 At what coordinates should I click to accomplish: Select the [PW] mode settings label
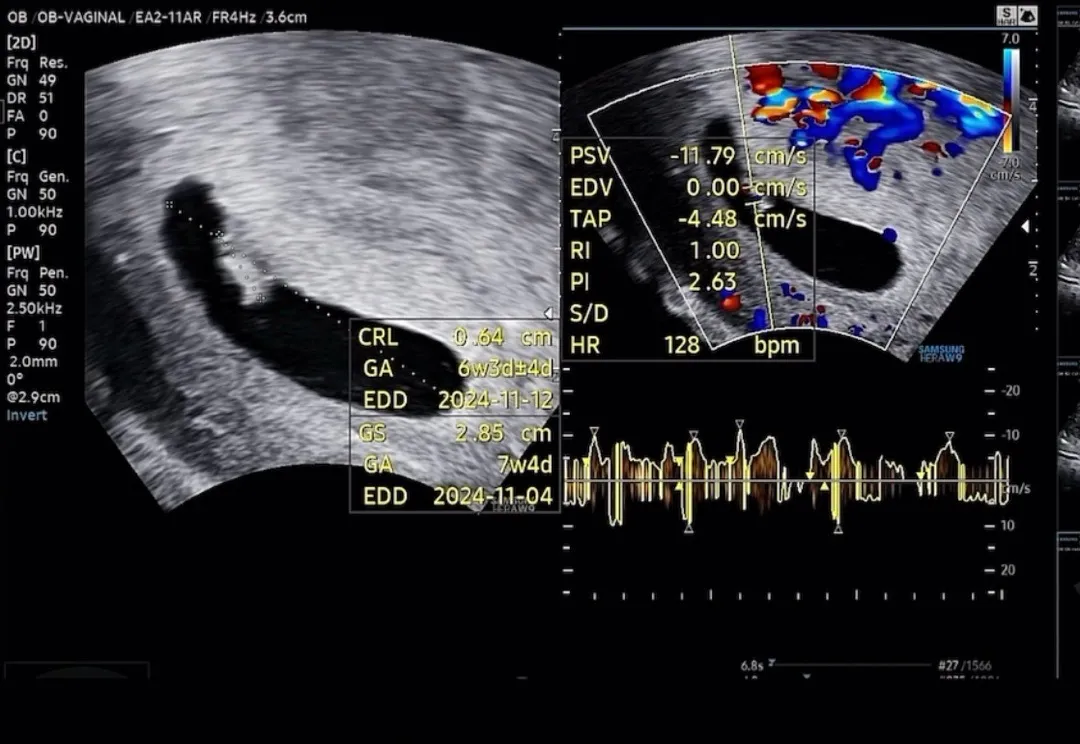pyautogui.click(x=23, y=253)
